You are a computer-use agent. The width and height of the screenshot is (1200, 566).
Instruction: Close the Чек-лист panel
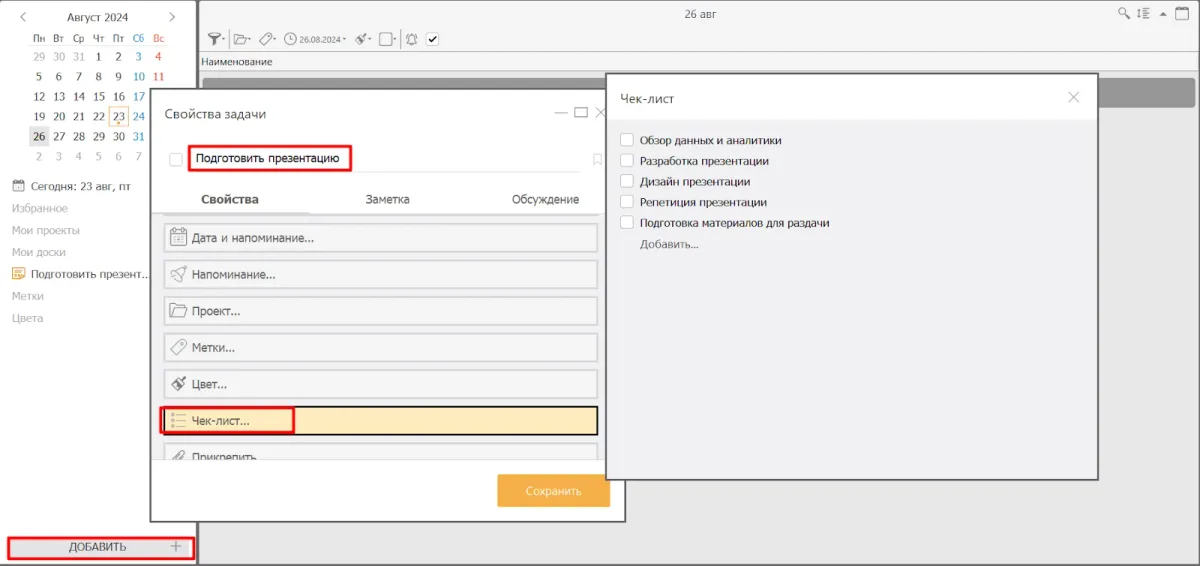click(x=1073, y=97)
